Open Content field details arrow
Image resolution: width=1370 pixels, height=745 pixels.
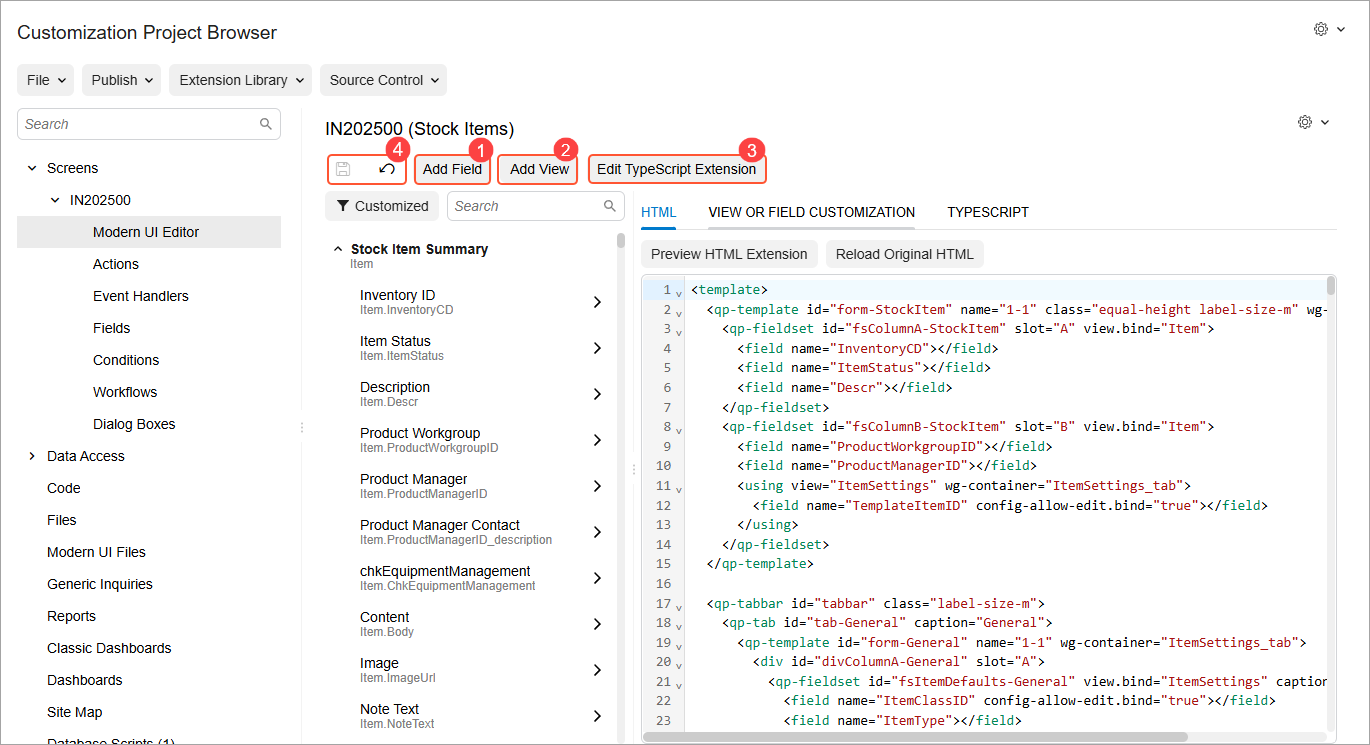point(597,624)
